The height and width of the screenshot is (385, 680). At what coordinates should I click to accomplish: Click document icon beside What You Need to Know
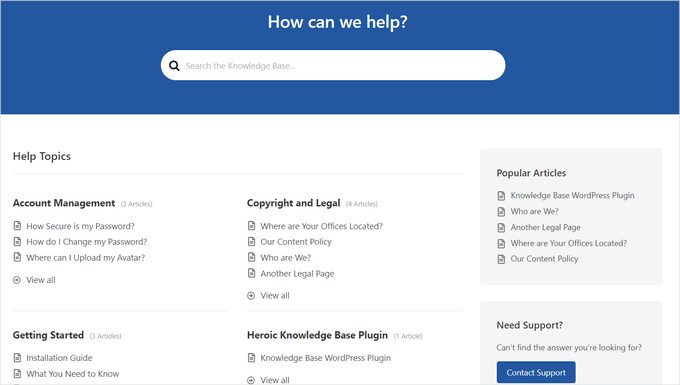pyautogui.click(x=17, y=373)
